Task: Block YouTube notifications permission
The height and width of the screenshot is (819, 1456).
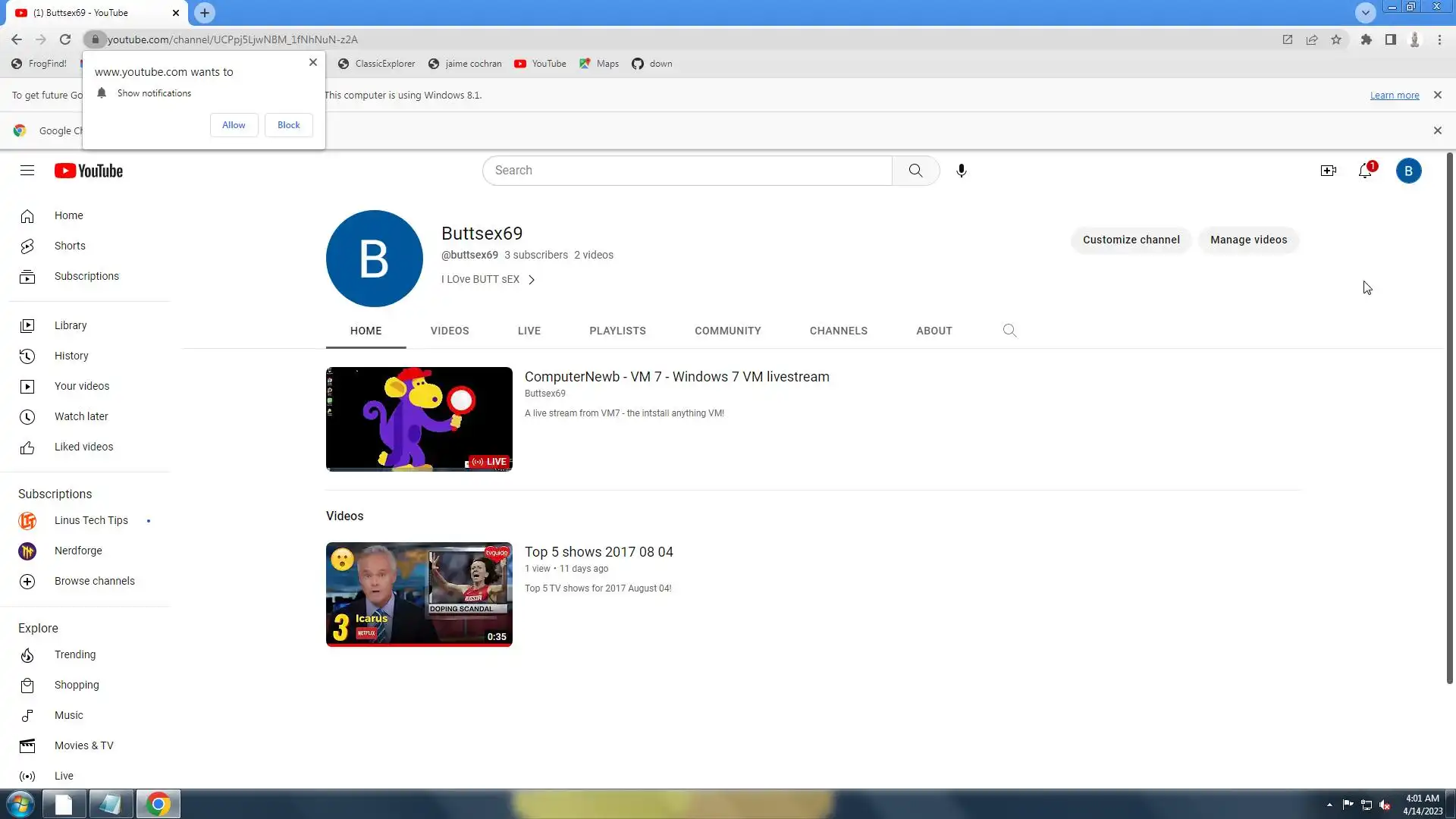Action: pos(288,125)
